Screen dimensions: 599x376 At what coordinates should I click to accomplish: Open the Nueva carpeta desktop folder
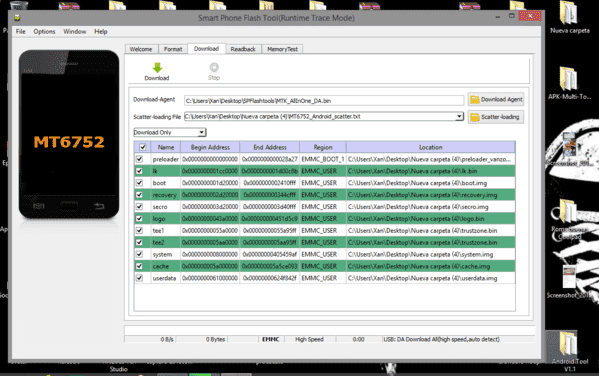(x=570, y=17)
